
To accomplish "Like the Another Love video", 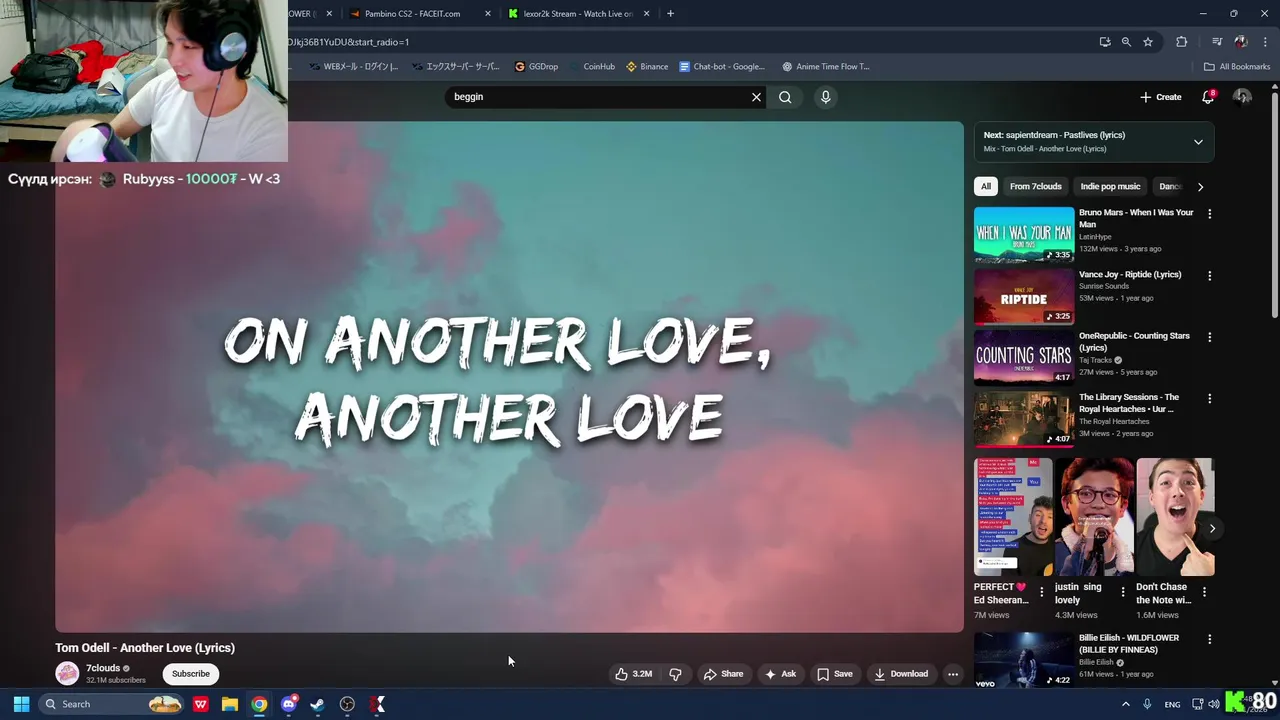I will pyautogui.click(x=633, y=674).
